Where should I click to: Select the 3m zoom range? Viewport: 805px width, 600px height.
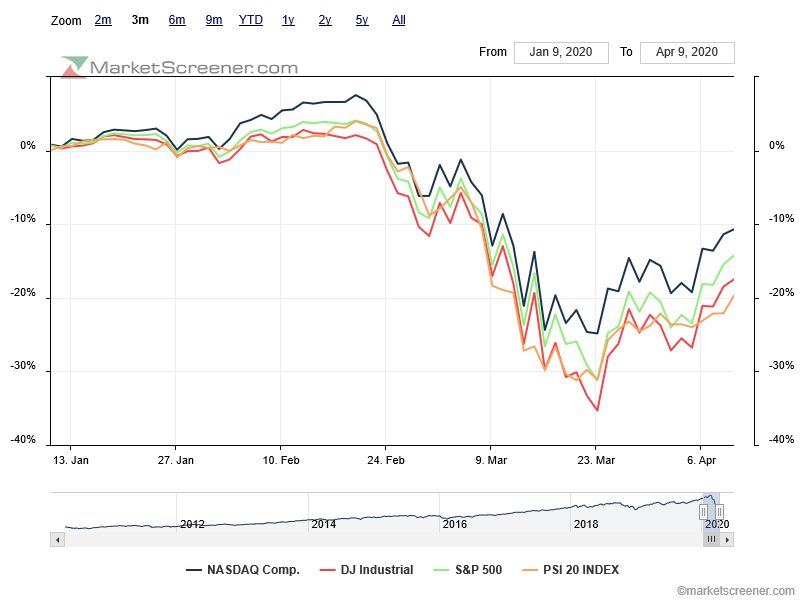tap(140, 20)
